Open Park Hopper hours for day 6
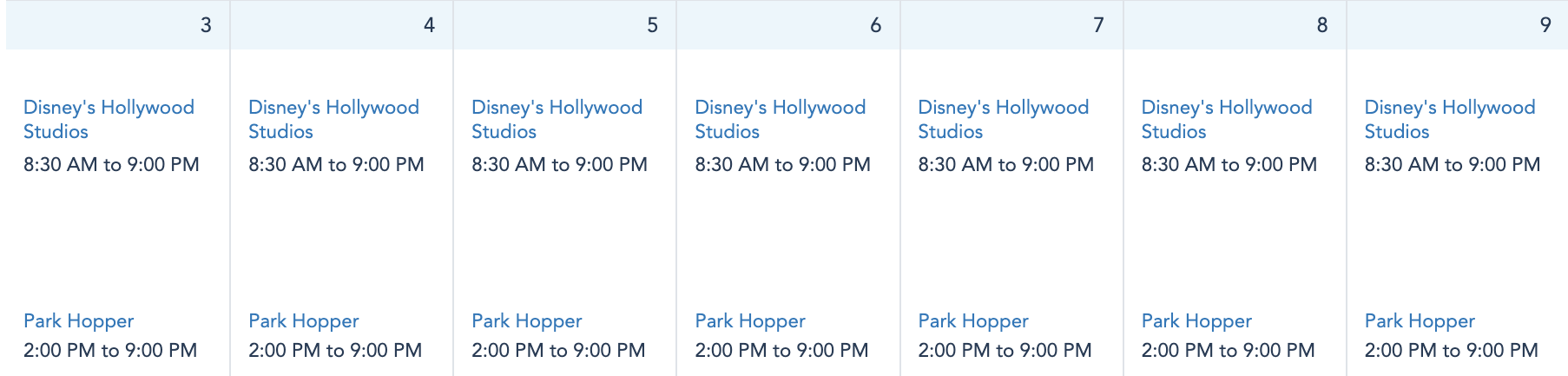 click(749, 321)
